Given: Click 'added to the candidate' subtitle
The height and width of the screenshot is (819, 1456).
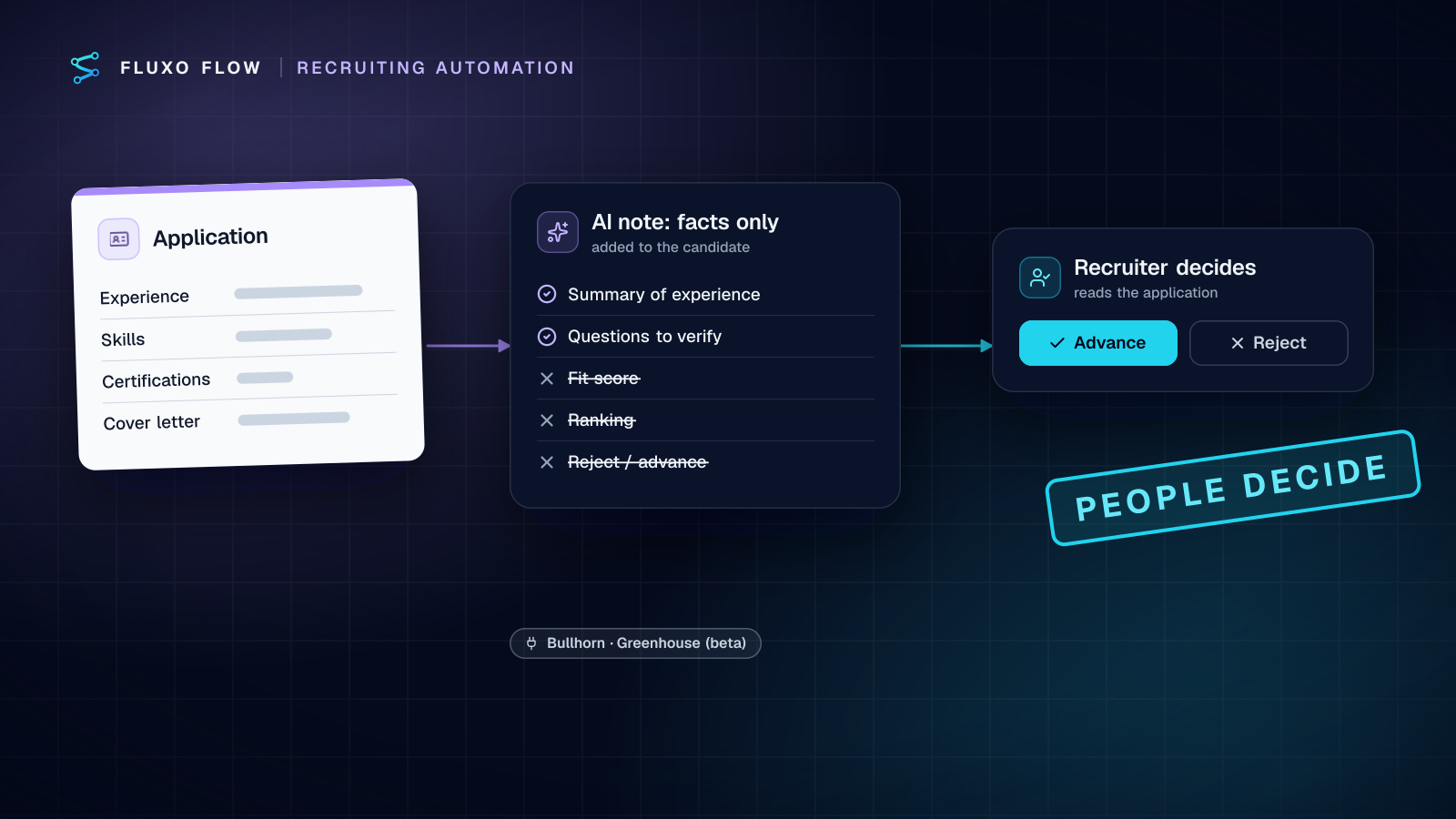Looking at the screenshot, I should pos(671,248).
